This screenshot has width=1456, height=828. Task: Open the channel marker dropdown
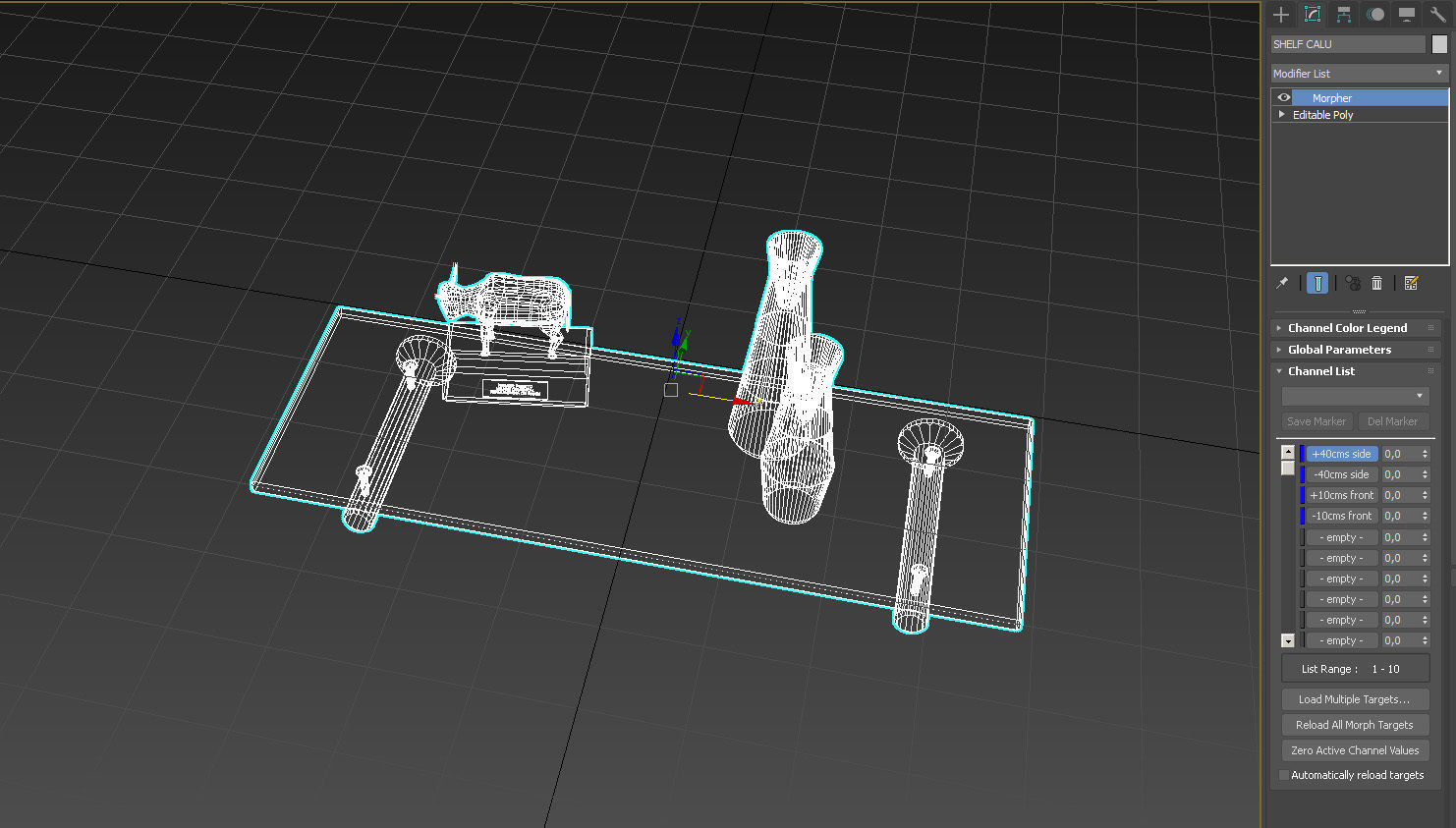tap(1354, 396)
